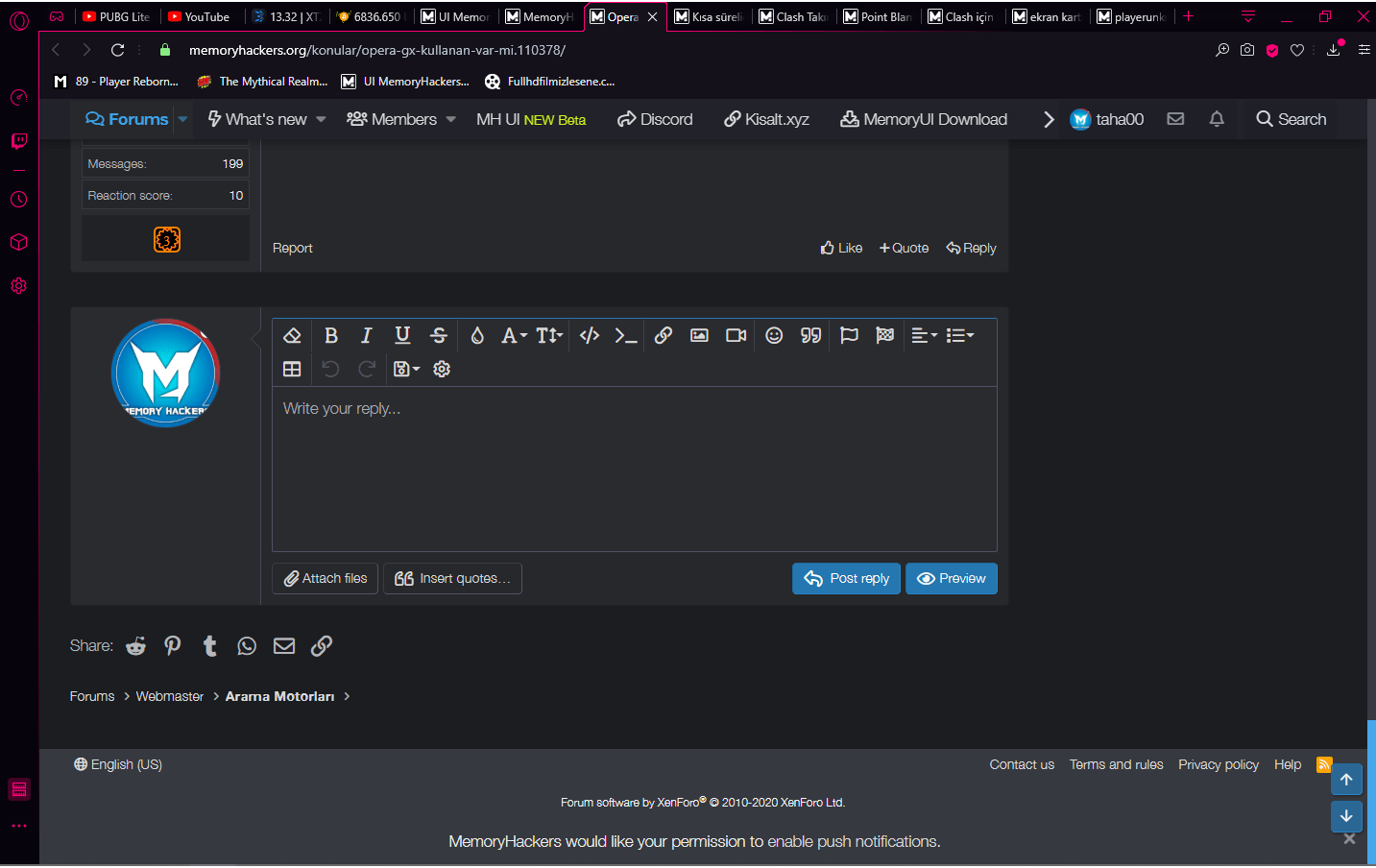Screen dimensions: 1376x868
Task: Toggle italic formatting in editor
Action: [366, 336]
